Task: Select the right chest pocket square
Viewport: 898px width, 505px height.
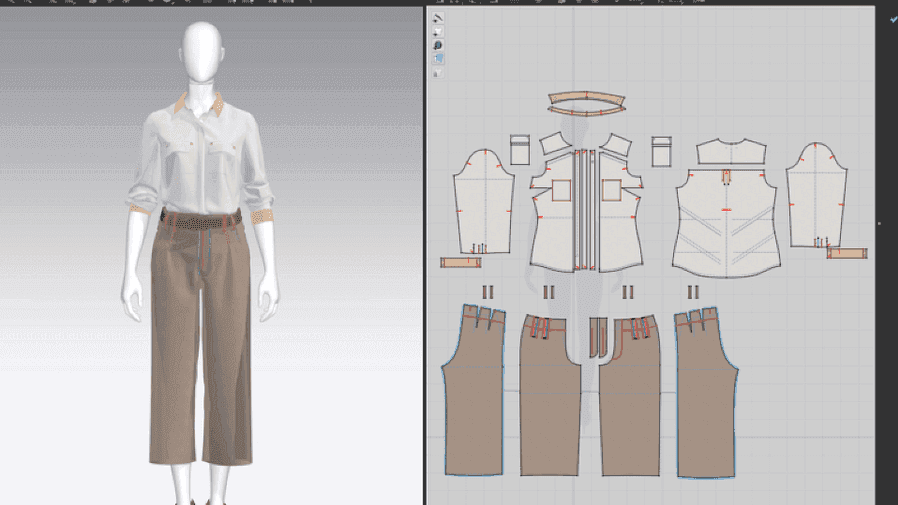Action: point(612,191)
